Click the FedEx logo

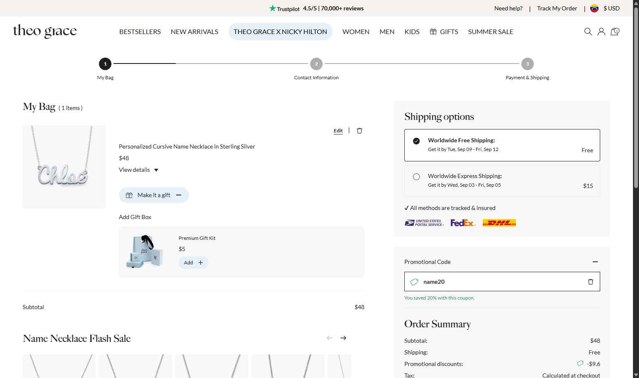click(463, 223)
